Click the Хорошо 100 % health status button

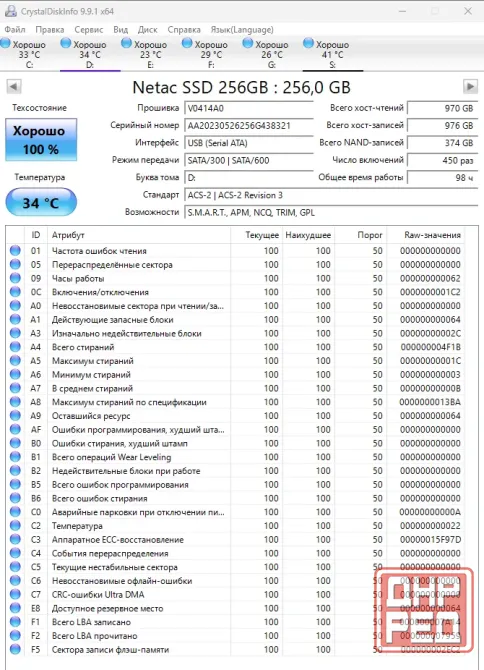point(41,140)
